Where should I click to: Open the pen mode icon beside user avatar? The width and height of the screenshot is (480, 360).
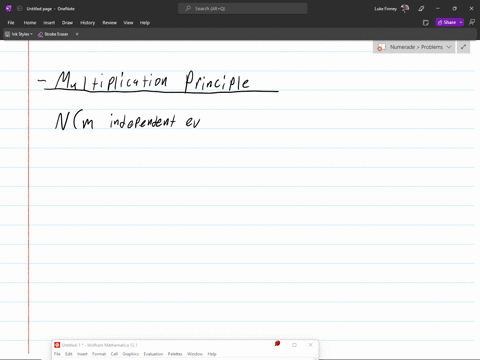tap(421, 9)
